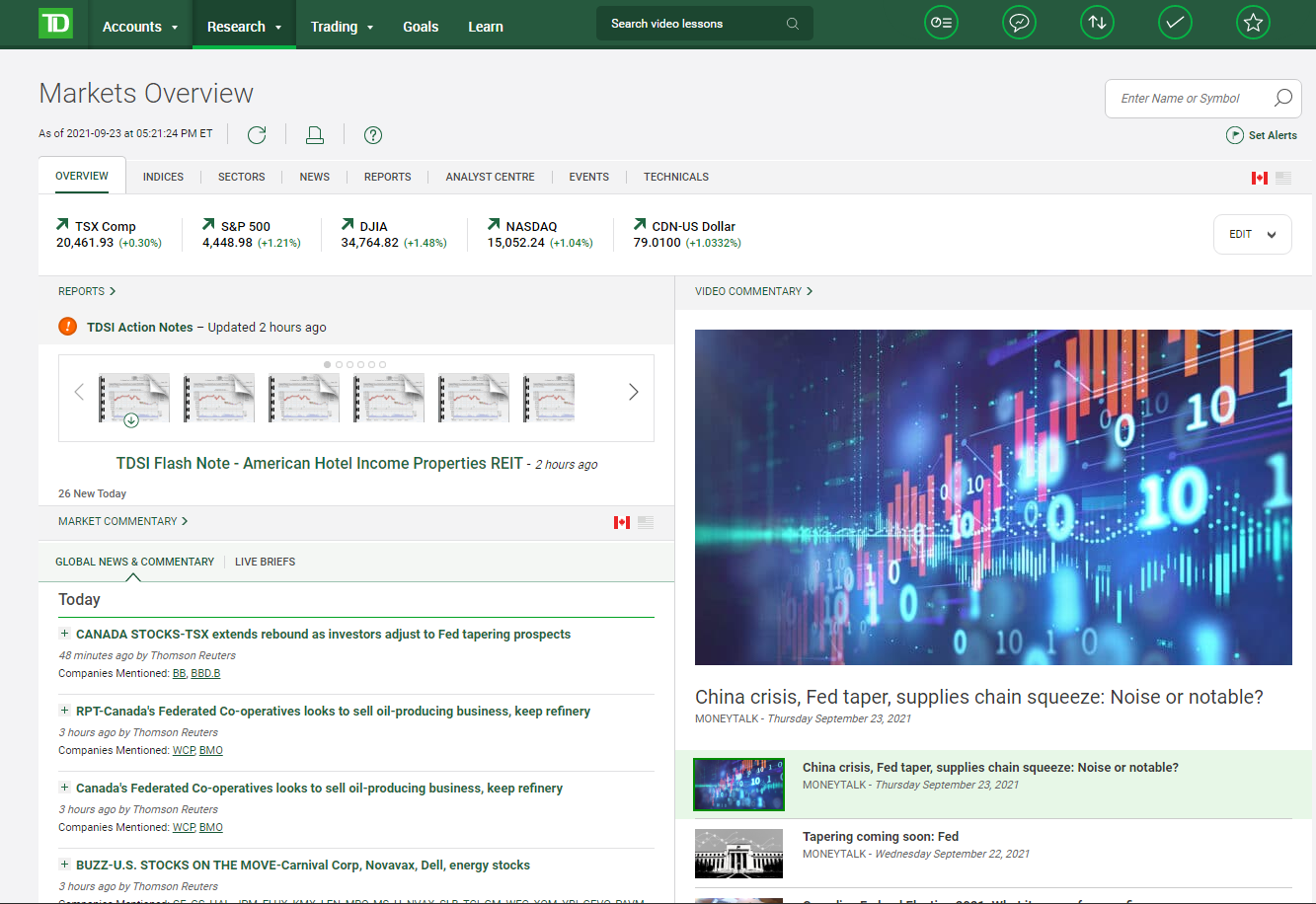The width and height of the screenshot is (1316, 904).
Task: Switch to the ANALYST CENTRE tab
Action: pos(490,177)
